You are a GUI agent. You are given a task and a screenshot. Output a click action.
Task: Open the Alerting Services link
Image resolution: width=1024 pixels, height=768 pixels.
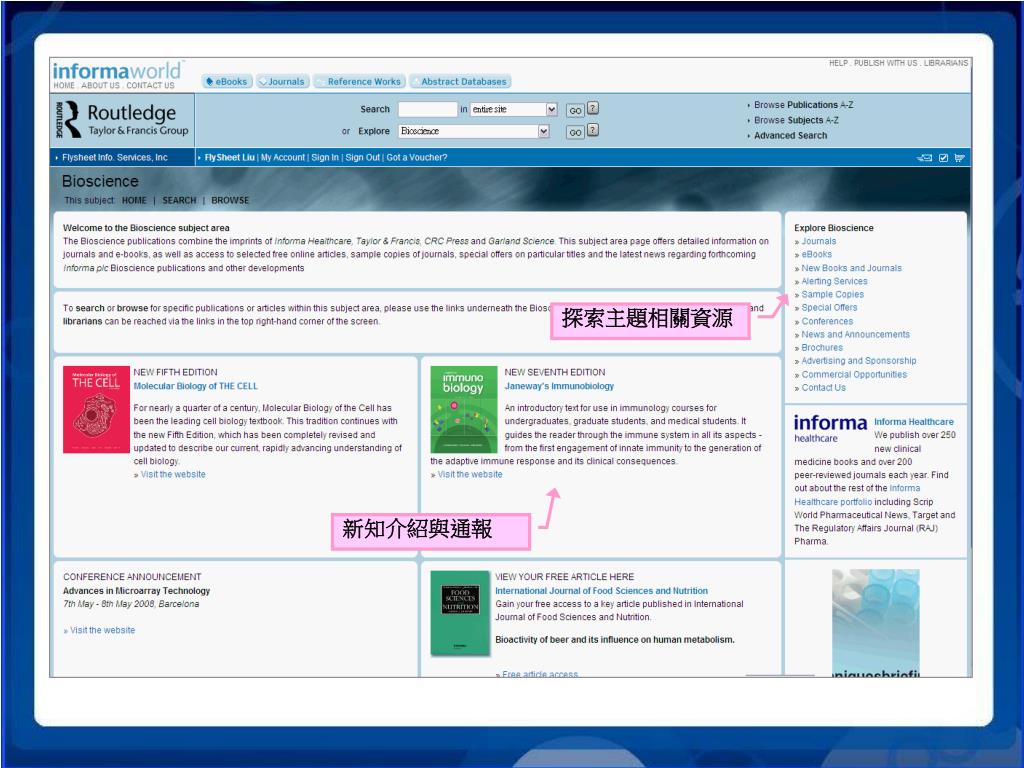(835, 281)
